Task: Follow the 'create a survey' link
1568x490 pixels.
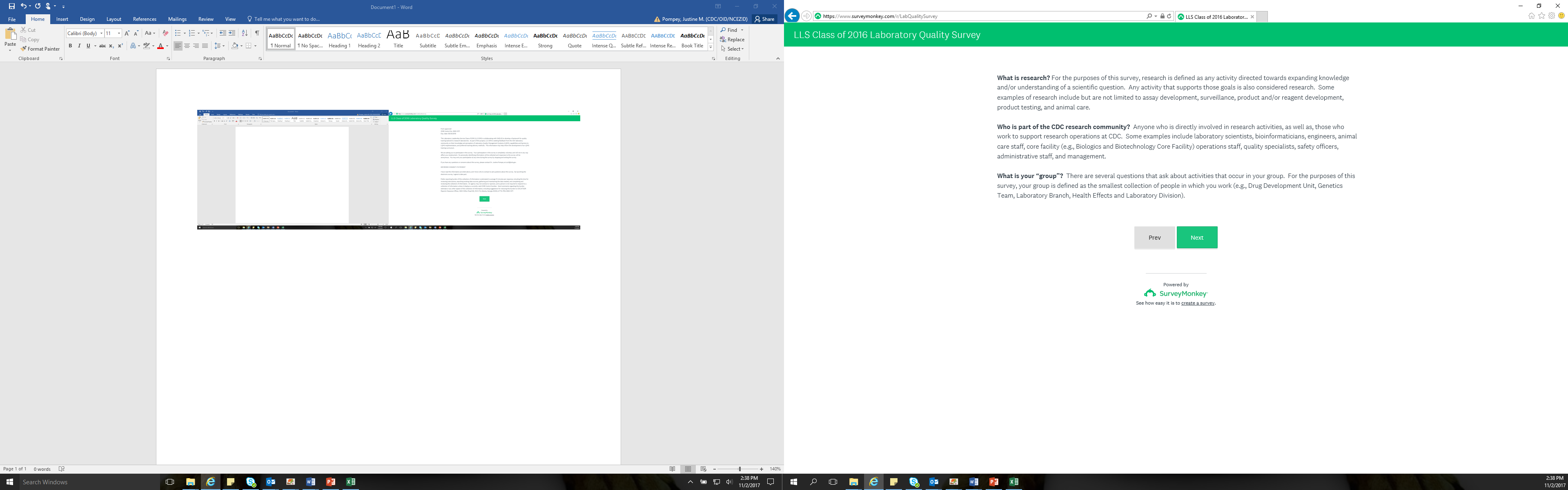Action: [x=1197, y=303]
